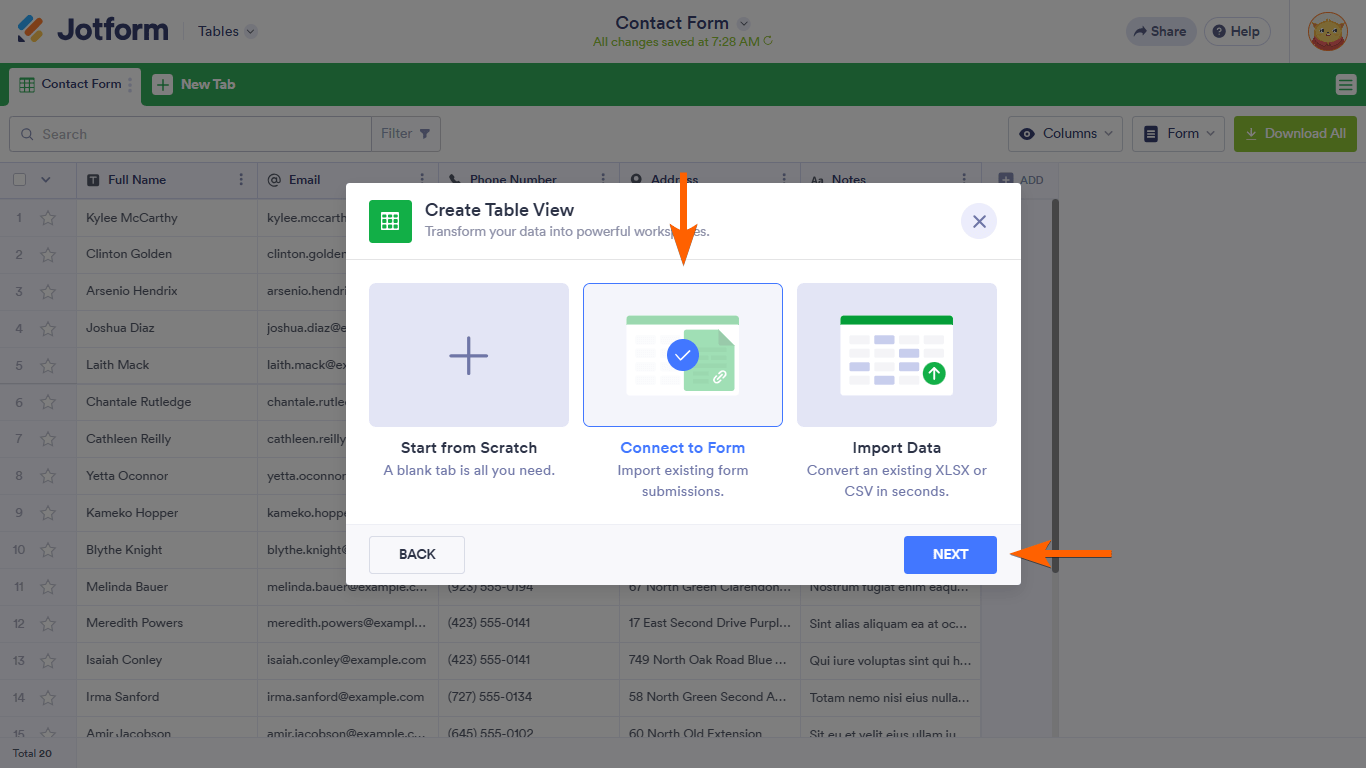
Task: Click the green table icon in dialog header
Action: (390, 221)
